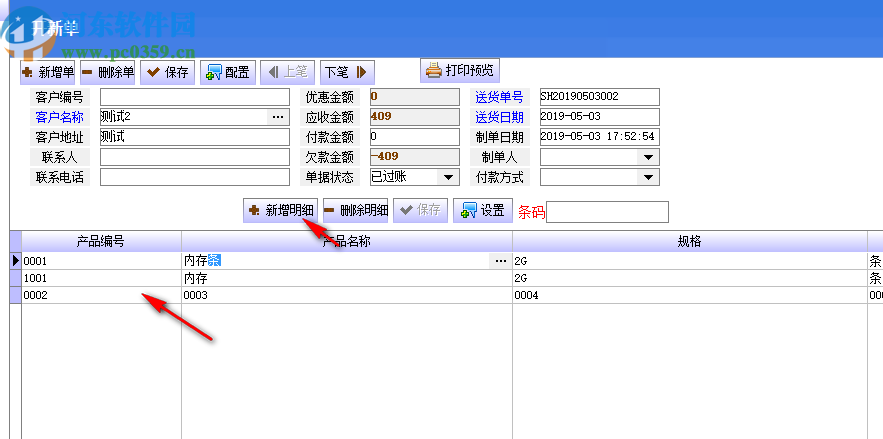This screenshot has width=883, height=439.
Task: Click product name cell 内存 in row 1001
Action: click(x=347, y=278)
